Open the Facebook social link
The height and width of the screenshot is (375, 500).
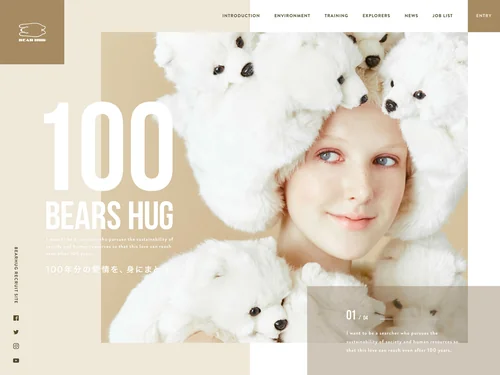16,318
